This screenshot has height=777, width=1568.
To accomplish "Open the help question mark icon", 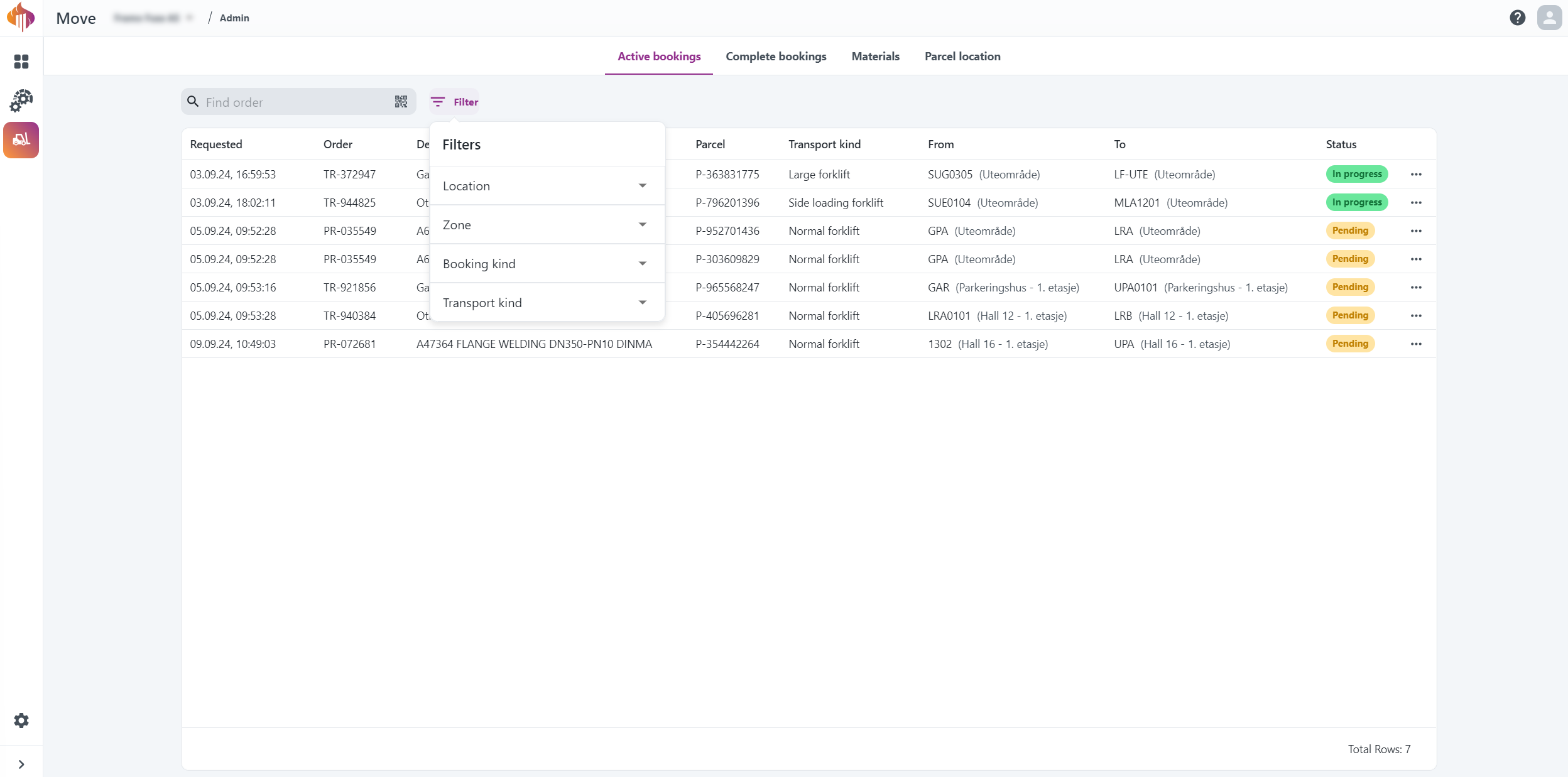I will pyautogui.click(x=1518, y=18).
